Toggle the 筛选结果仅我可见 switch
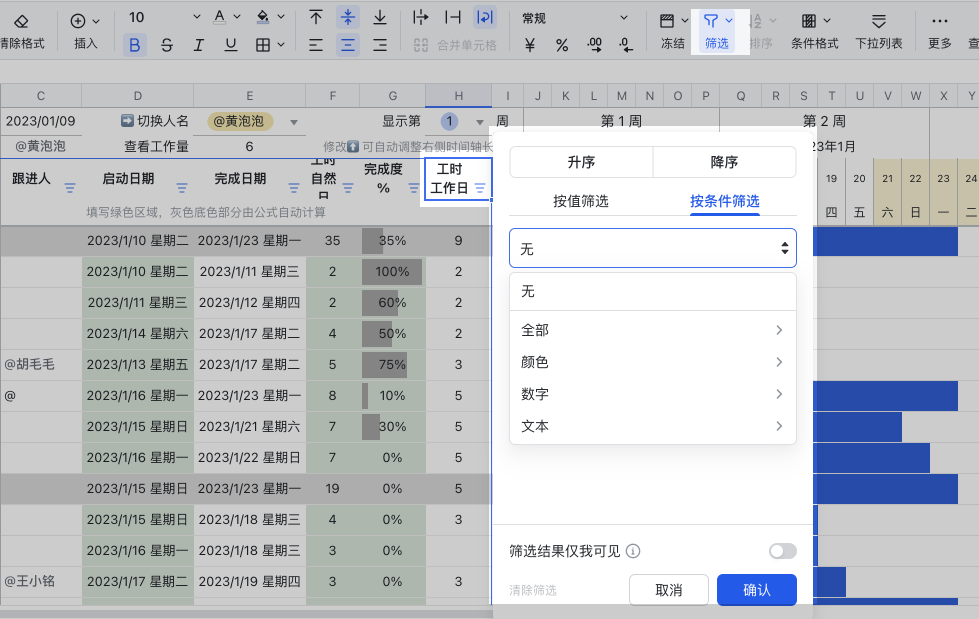The height and width of the screenshot is (619, 979). click(783, 551)
